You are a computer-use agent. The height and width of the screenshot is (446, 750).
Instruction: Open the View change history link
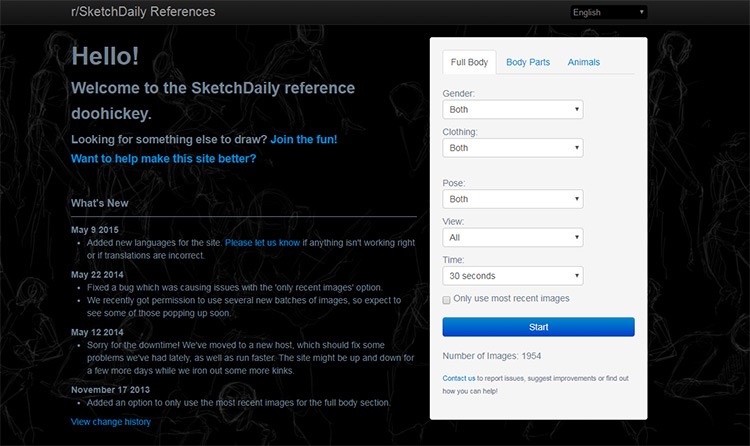111,422
